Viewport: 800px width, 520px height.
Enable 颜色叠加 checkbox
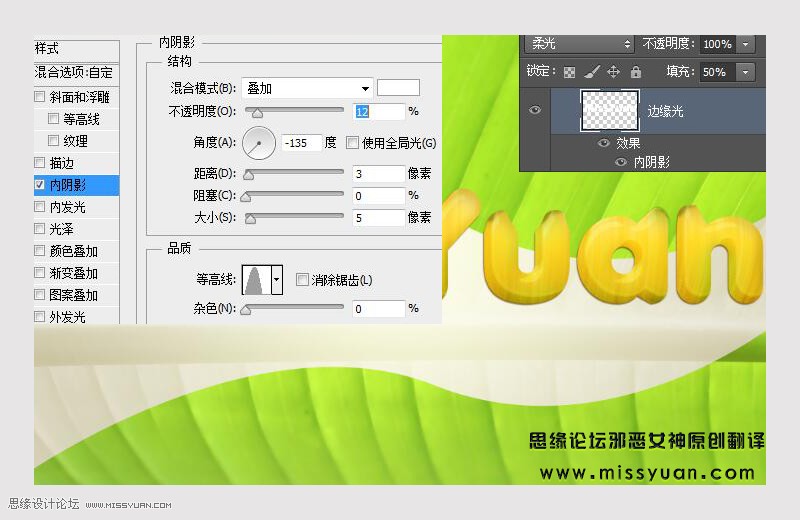pyautogui.click(x=39, y=250)
